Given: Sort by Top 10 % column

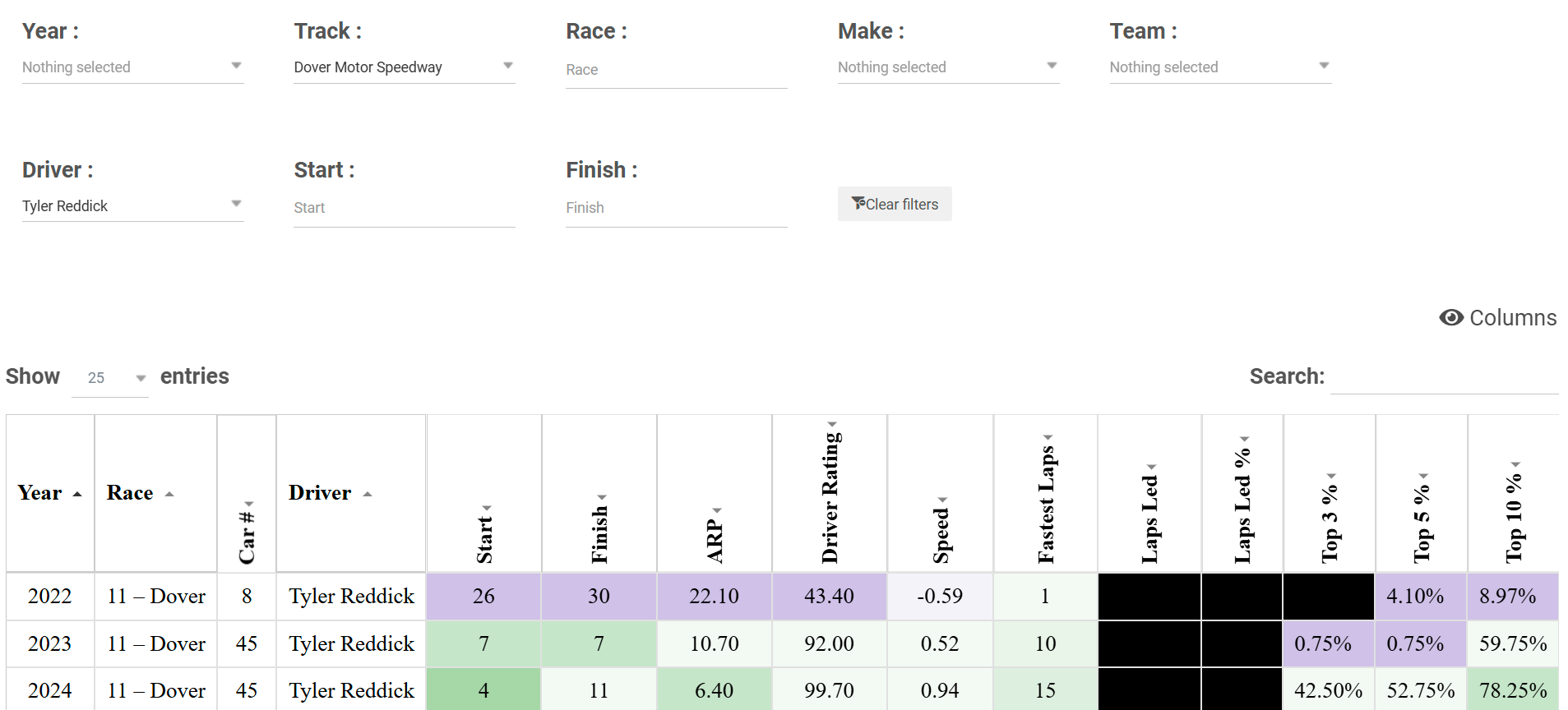Looking at the screenshot, I should click(x=1513, y=493).
